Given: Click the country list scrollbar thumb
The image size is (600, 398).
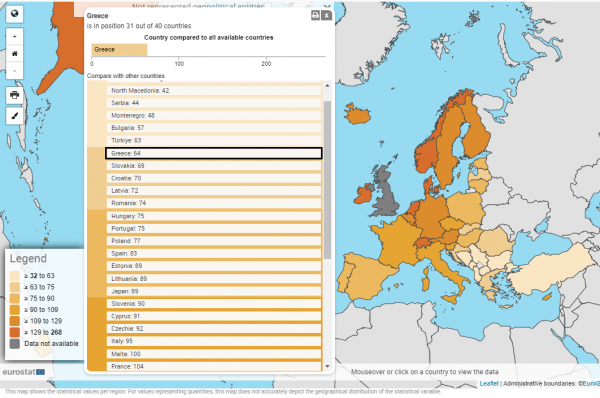Looking at the screenshot, I should click(x=327, y=180).
